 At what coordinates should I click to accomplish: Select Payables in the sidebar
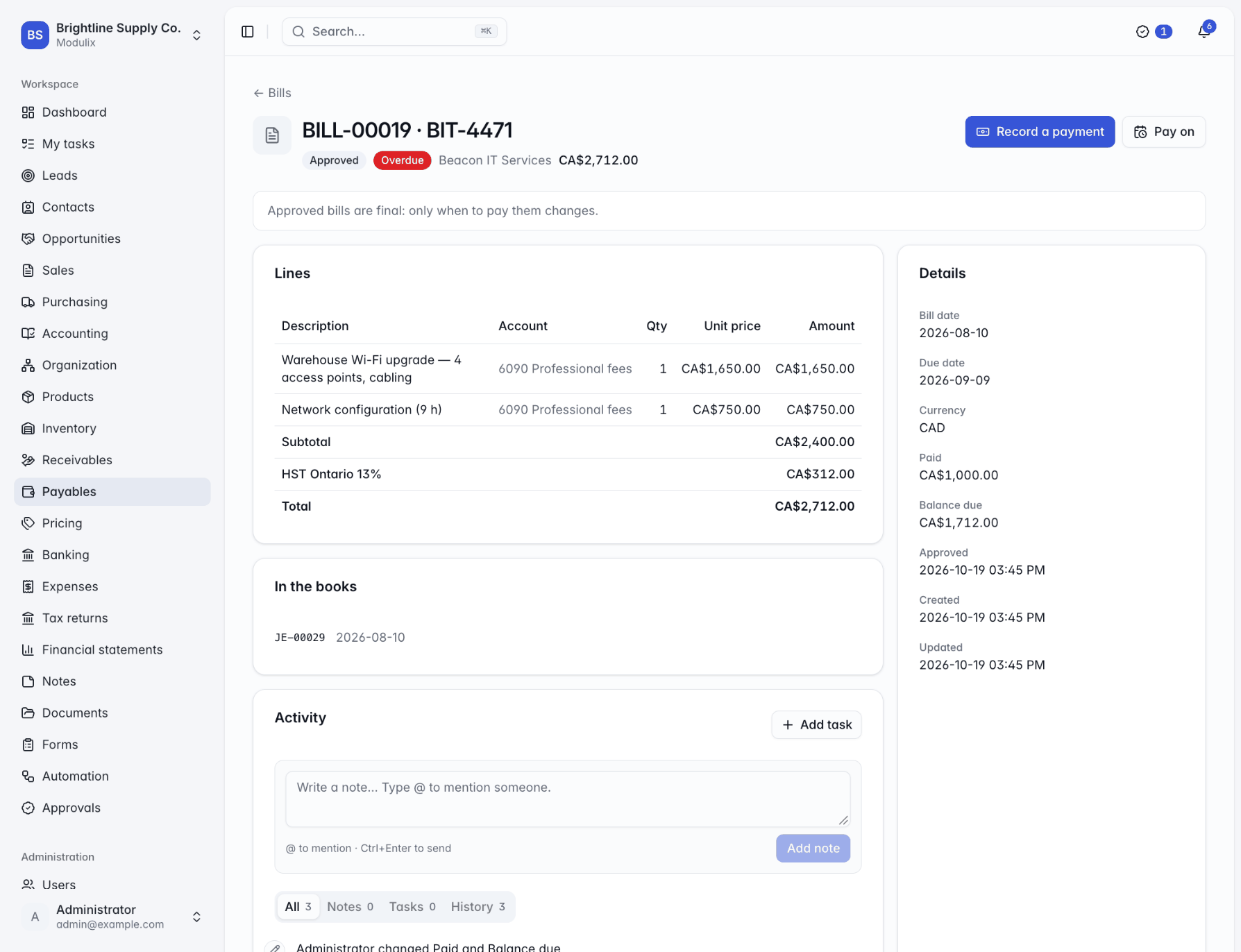[112, 492]
